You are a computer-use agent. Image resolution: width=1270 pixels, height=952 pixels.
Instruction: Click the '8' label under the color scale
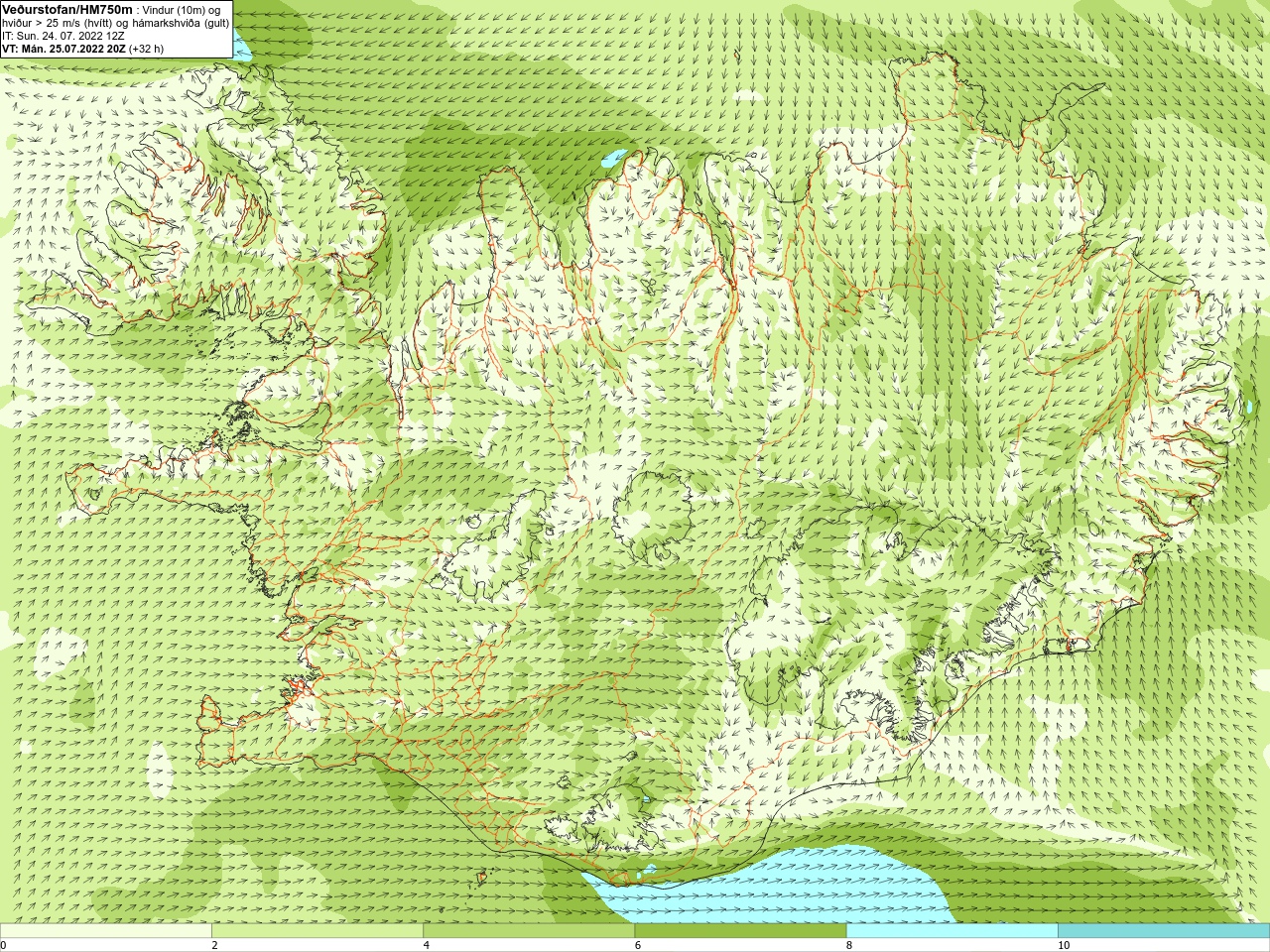pos(849,945)
